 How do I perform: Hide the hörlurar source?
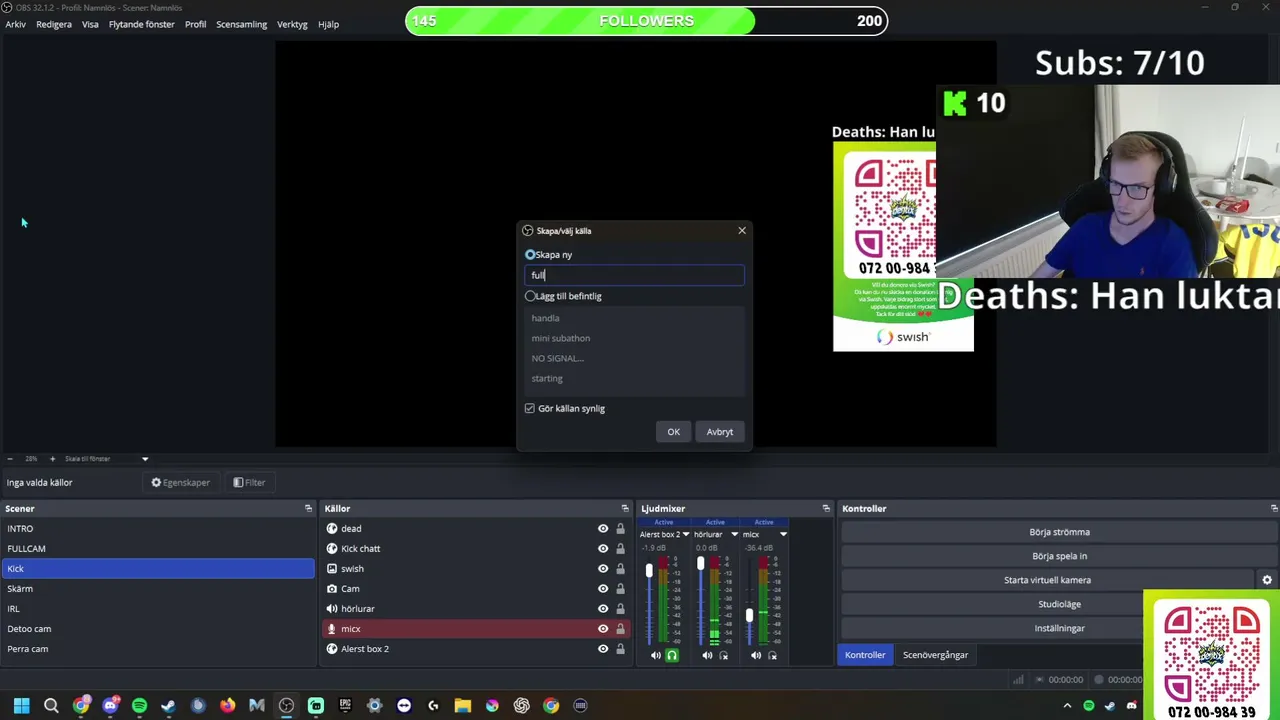[x=603, y=609]
